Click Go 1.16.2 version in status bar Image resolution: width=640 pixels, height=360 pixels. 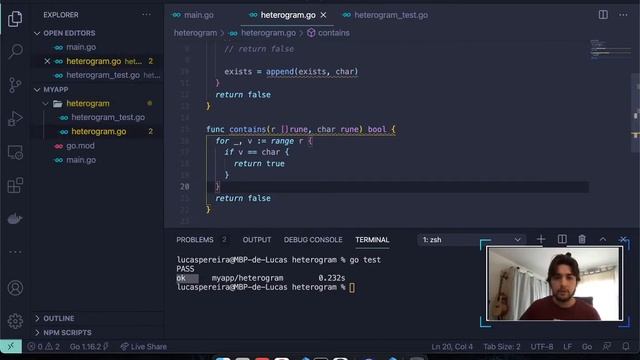click(89, 347)
